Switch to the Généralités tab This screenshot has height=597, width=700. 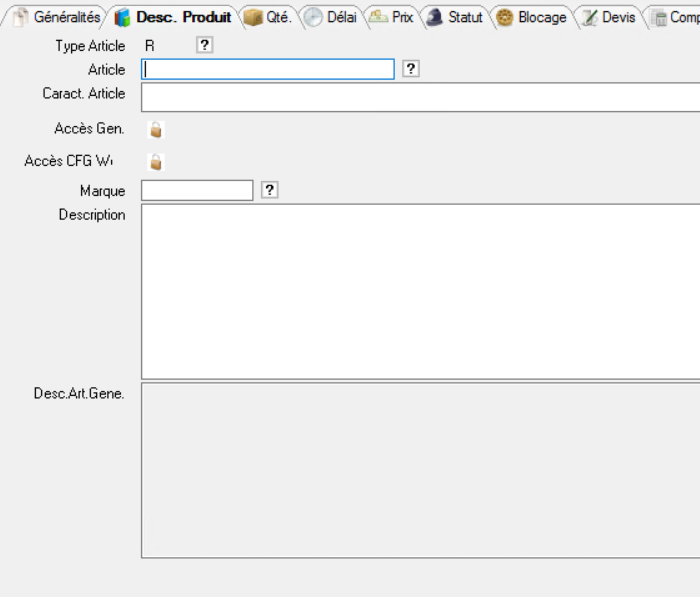pyautogui.click(x=57, y=17)
